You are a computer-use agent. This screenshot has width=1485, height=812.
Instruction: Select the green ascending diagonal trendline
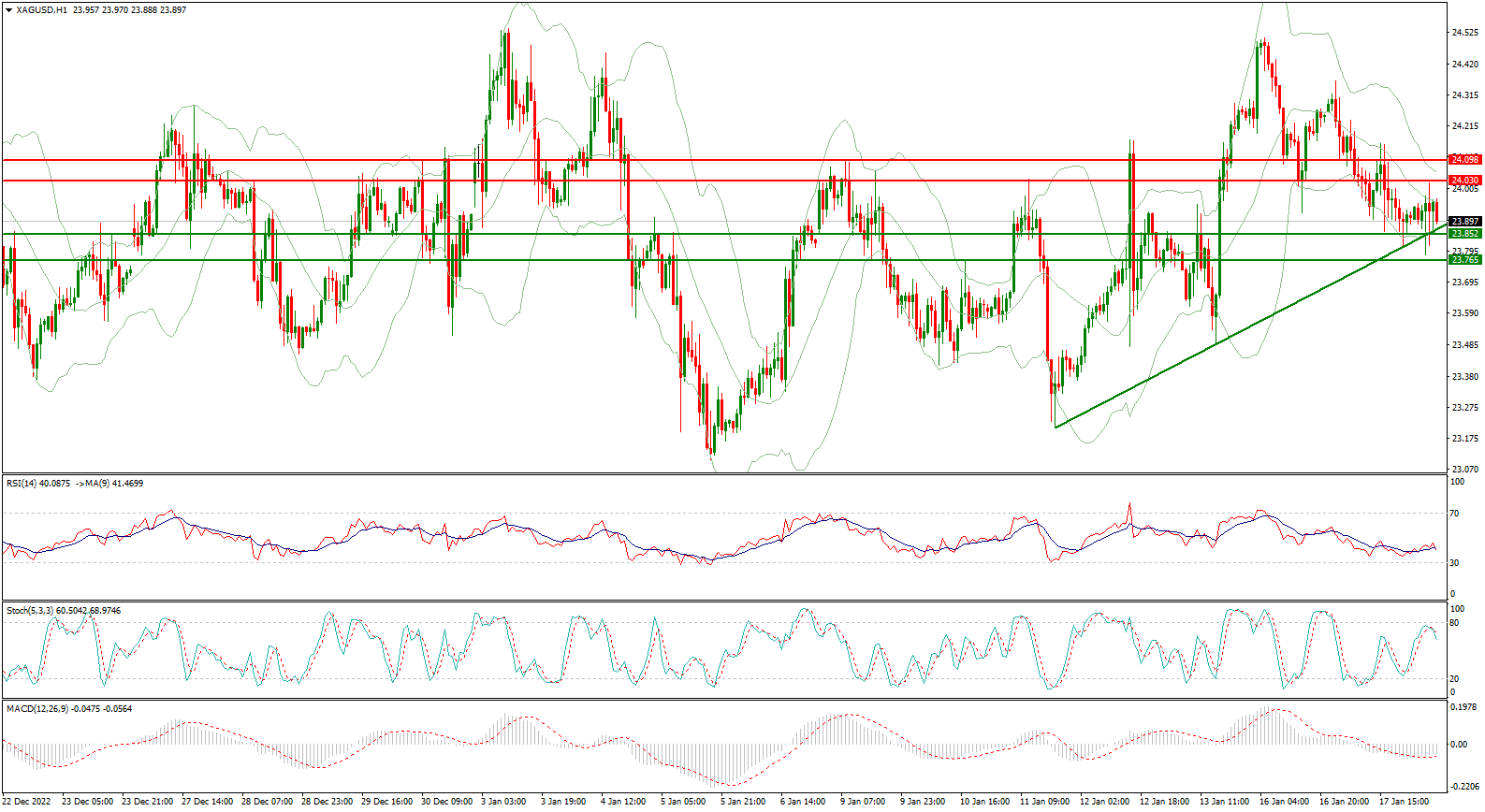point(1251,326)
